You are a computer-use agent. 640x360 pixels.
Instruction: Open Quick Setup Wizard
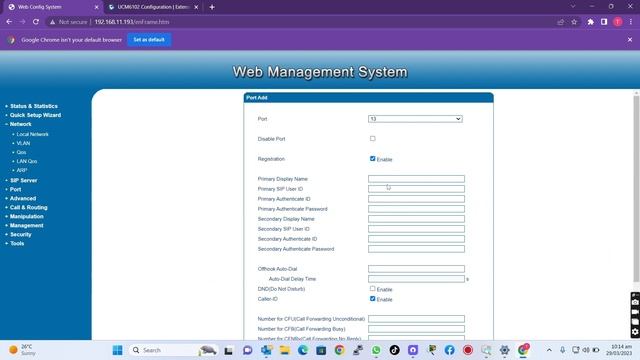click(x=36, y=115)
